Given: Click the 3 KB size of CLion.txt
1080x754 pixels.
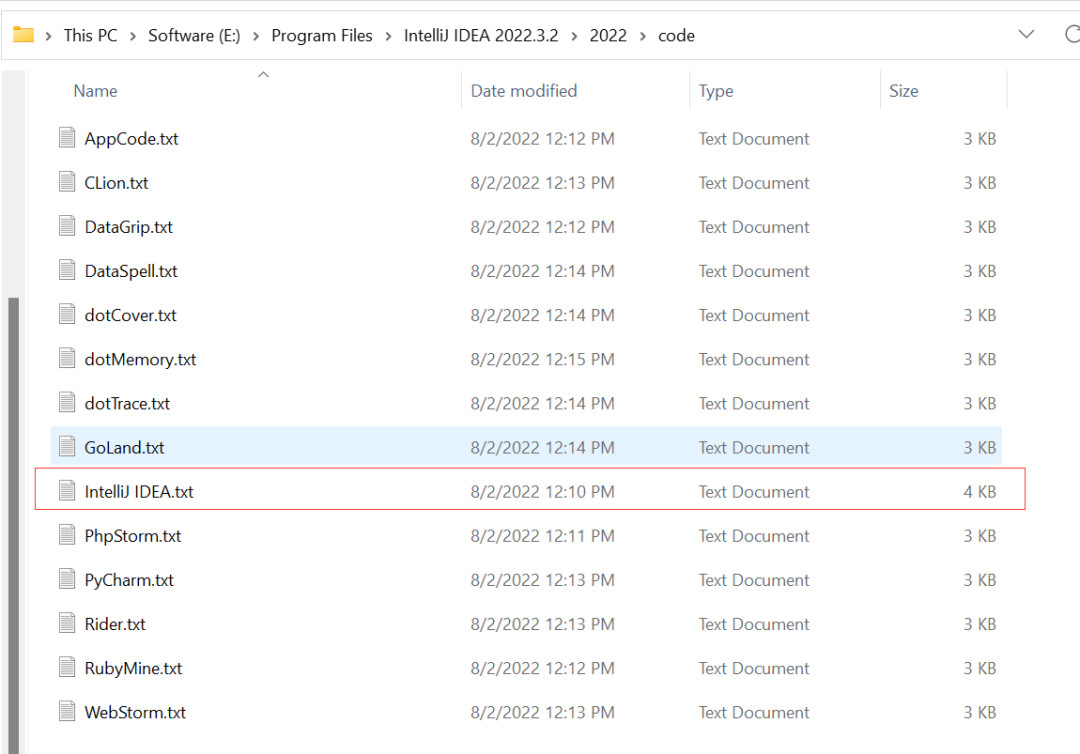Looking at the screenshot, I should click(979, 182).
